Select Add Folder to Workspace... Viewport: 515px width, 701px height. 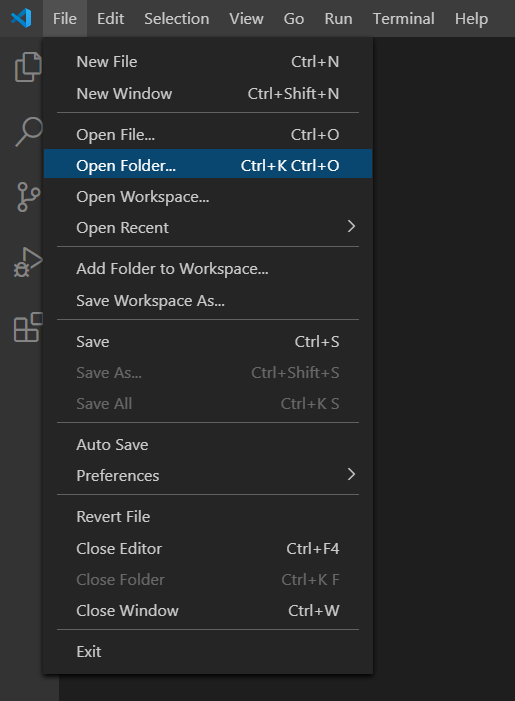208,269
